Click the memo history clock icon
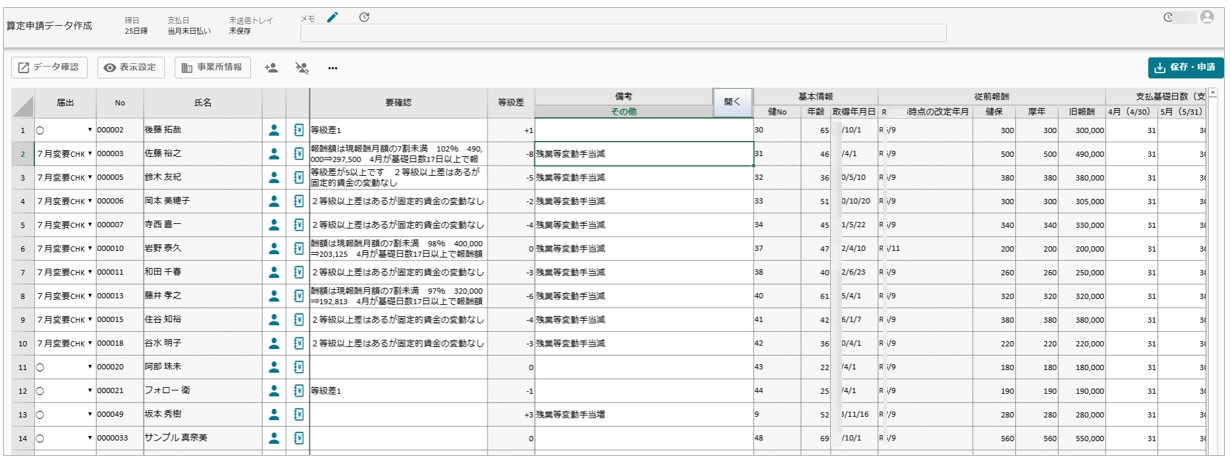 click(364, 17)
